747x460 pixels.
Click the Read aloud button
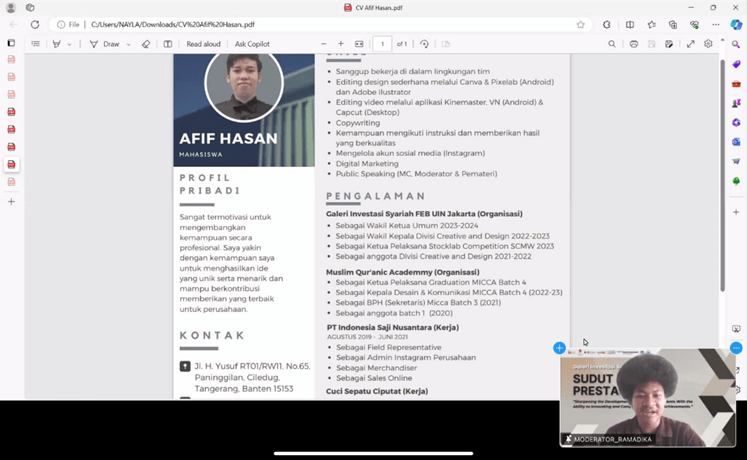(x=203, y=44)
